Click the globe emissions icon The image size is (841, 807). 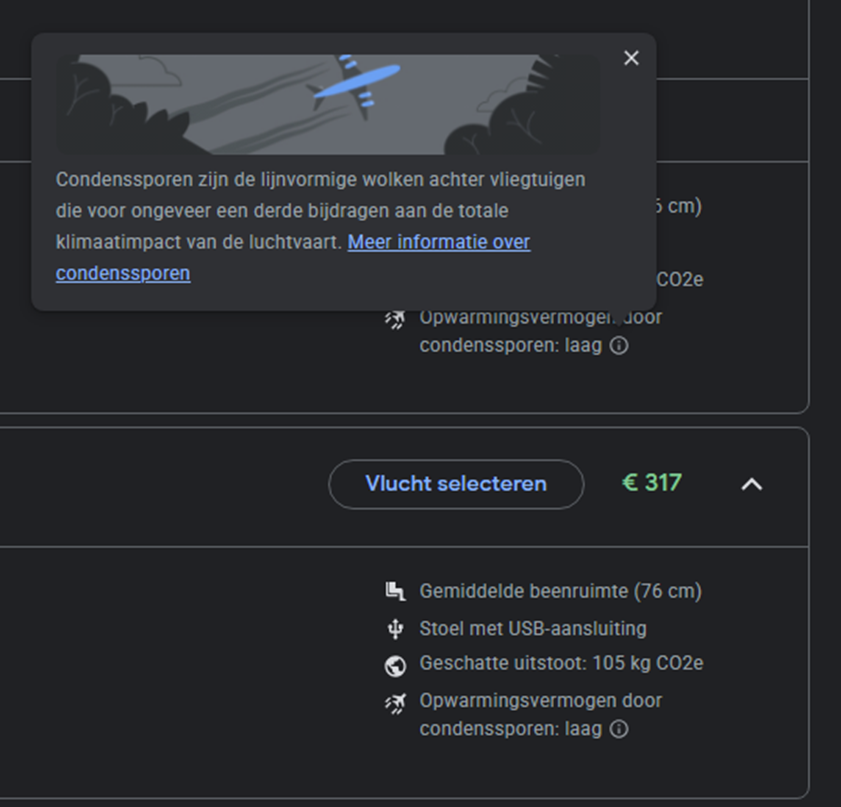click(x=395, y=665)
